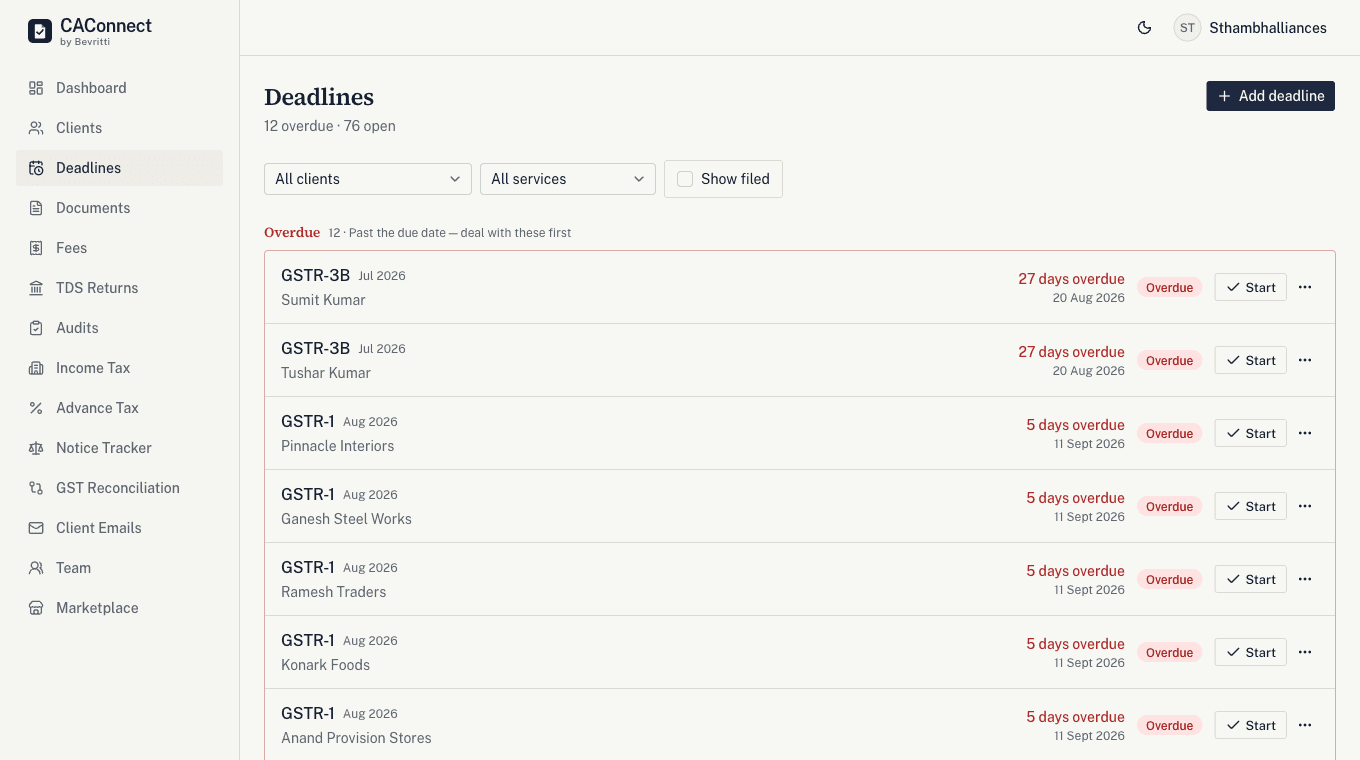The width and height of the screenshot is (1360, 760).
Task: Open more options for Tushar Kumar deadline
Action: [x=1305, y=360]
